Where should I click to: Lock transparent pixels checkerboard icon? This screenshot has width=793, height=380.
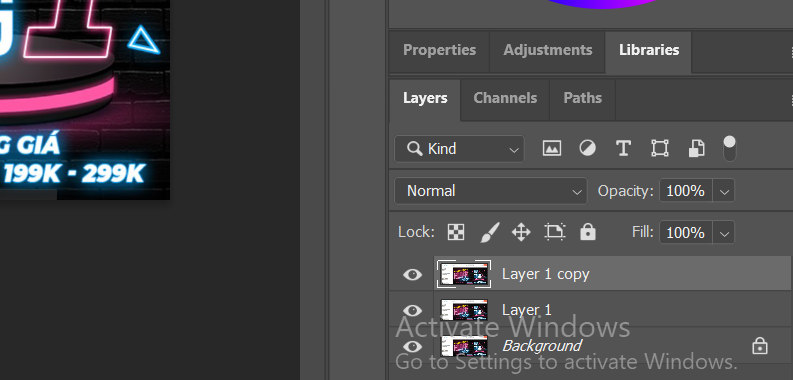pos(456,232)
